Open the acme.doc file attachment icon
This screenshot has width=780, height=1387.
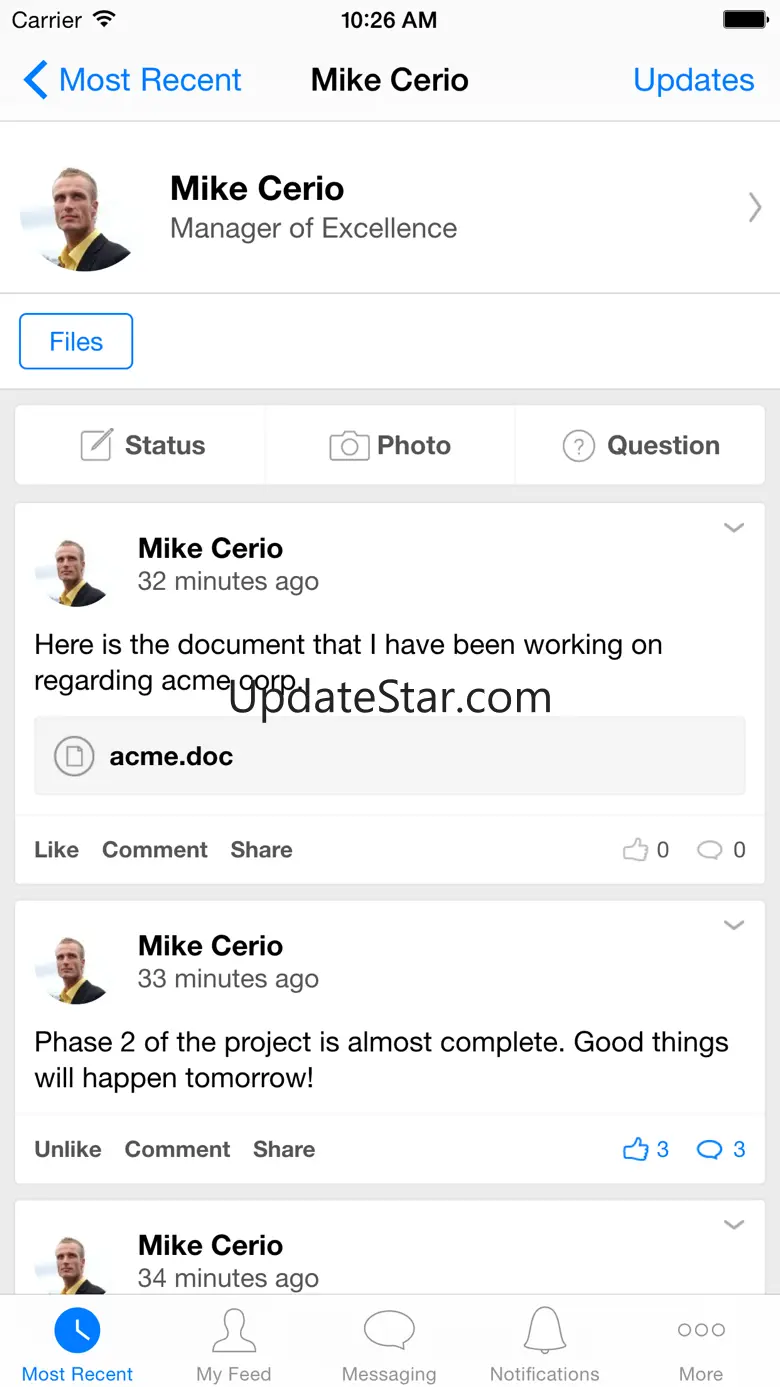pos(74,756)
